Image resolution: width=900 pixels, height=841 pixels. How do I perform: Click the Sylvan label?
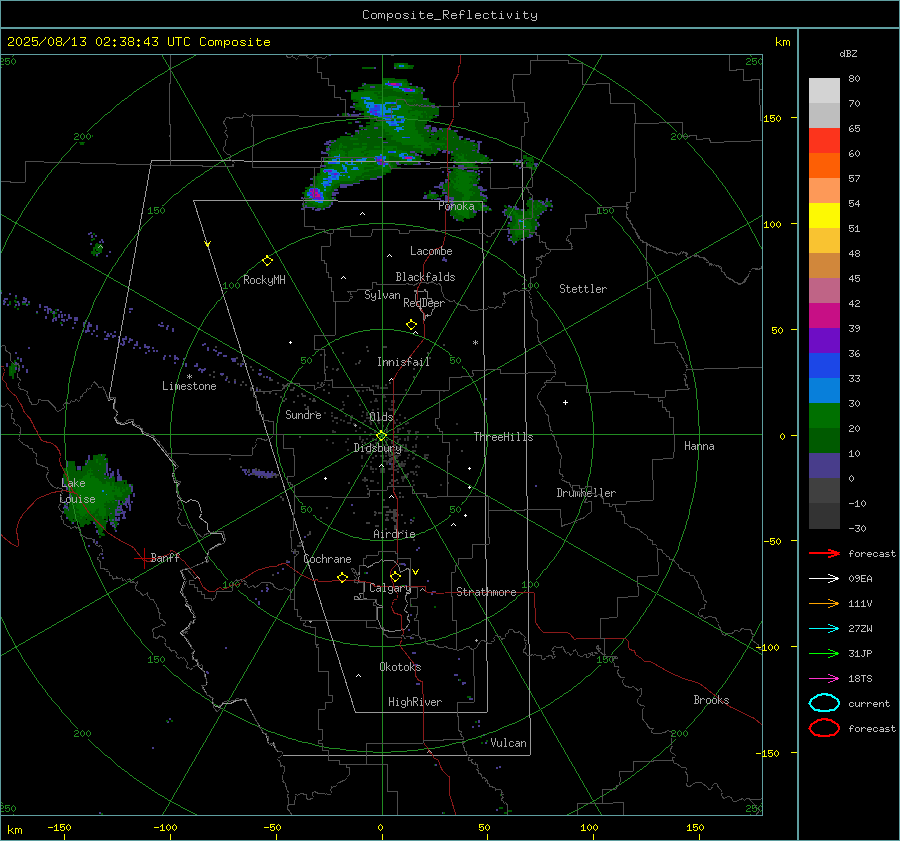click(382, 295)
